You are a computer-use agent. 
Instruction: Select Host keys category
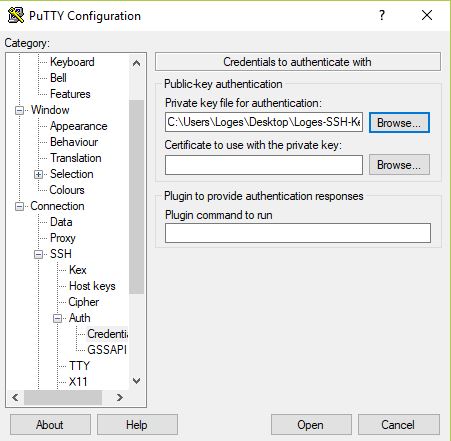(92, 286)
